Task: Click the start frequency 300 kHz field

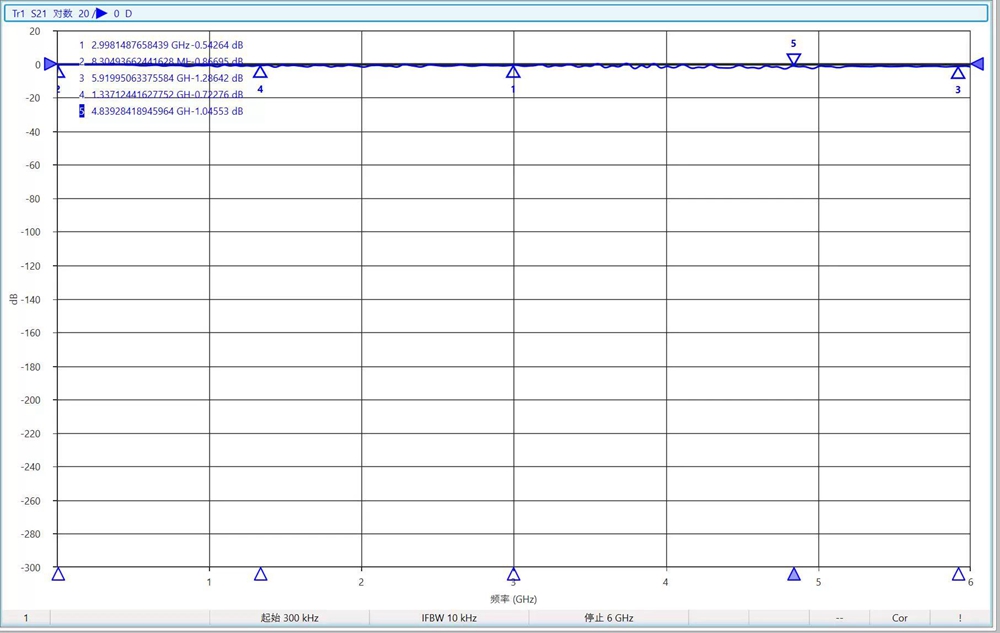Action: coord(289,618)
